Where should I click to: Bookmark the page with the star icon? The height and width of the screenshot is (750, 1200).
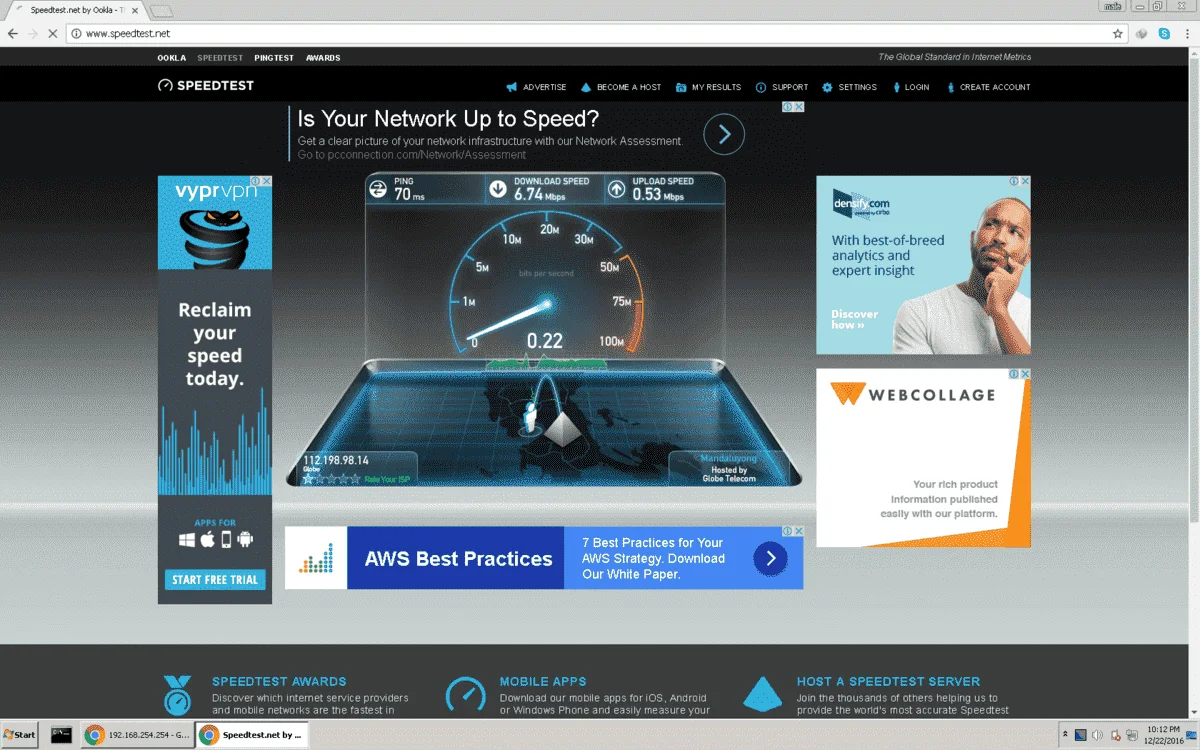[1118, 33]
